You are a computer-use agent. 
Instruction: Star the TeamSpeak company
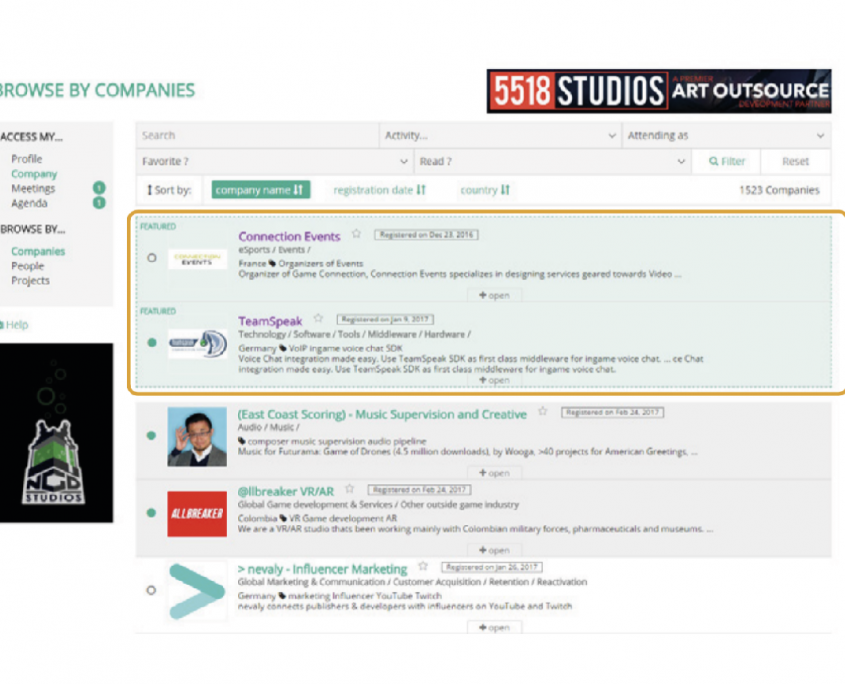(x=318, y=318)
